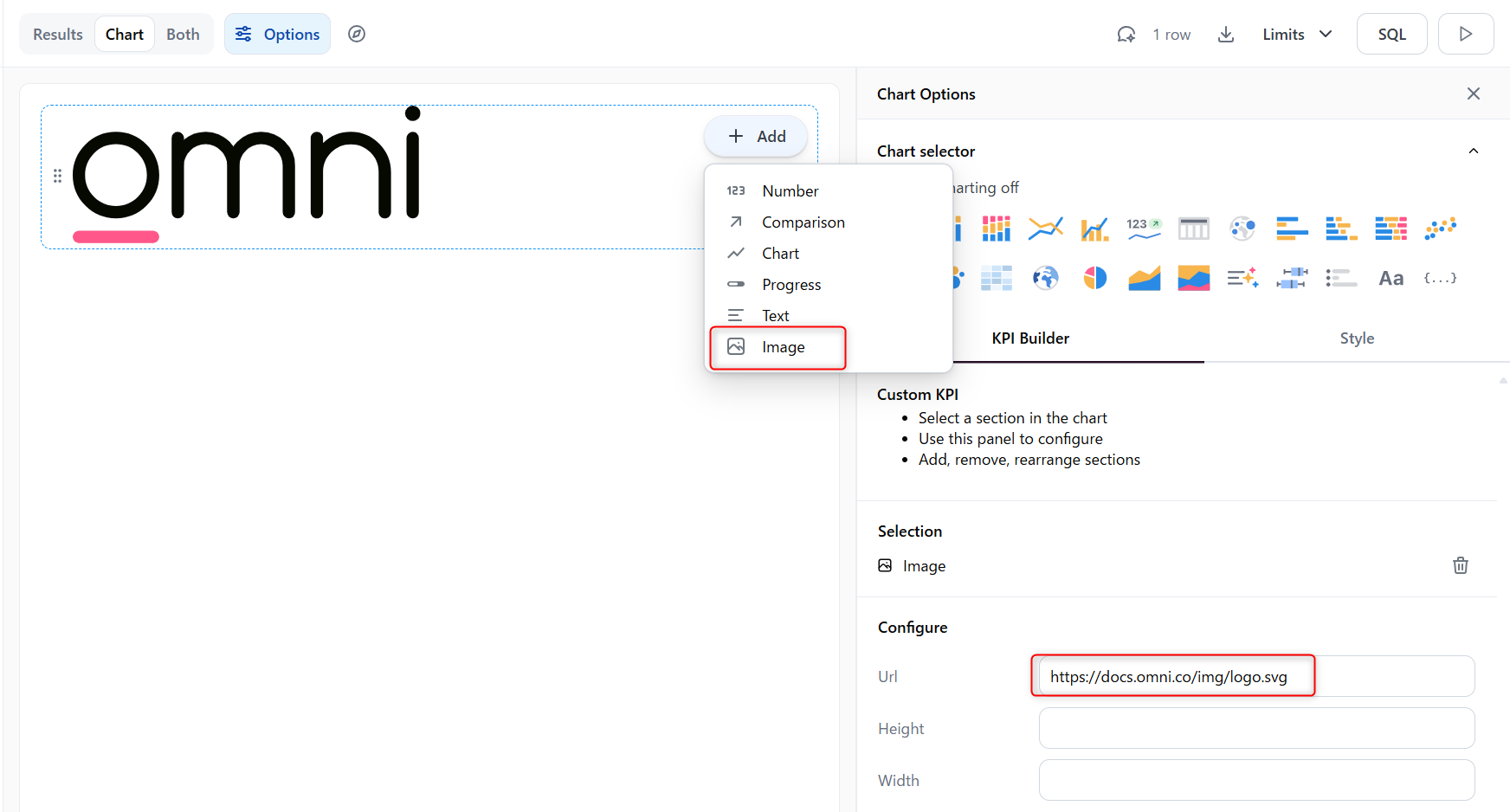Open the Limits dropdown
Screen dimensions: 1510x812
[x=1296, y=35]
